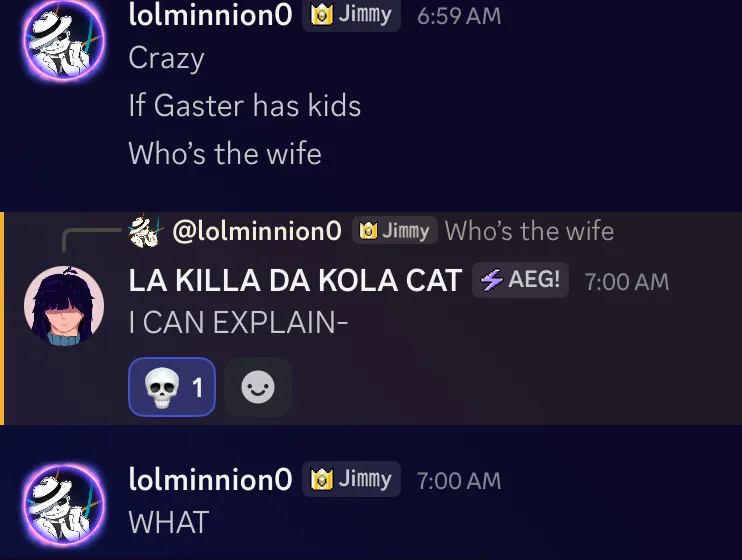Click the tiny avatar in the reply preview
The image size is (742, 560).
tap(145, 232)
